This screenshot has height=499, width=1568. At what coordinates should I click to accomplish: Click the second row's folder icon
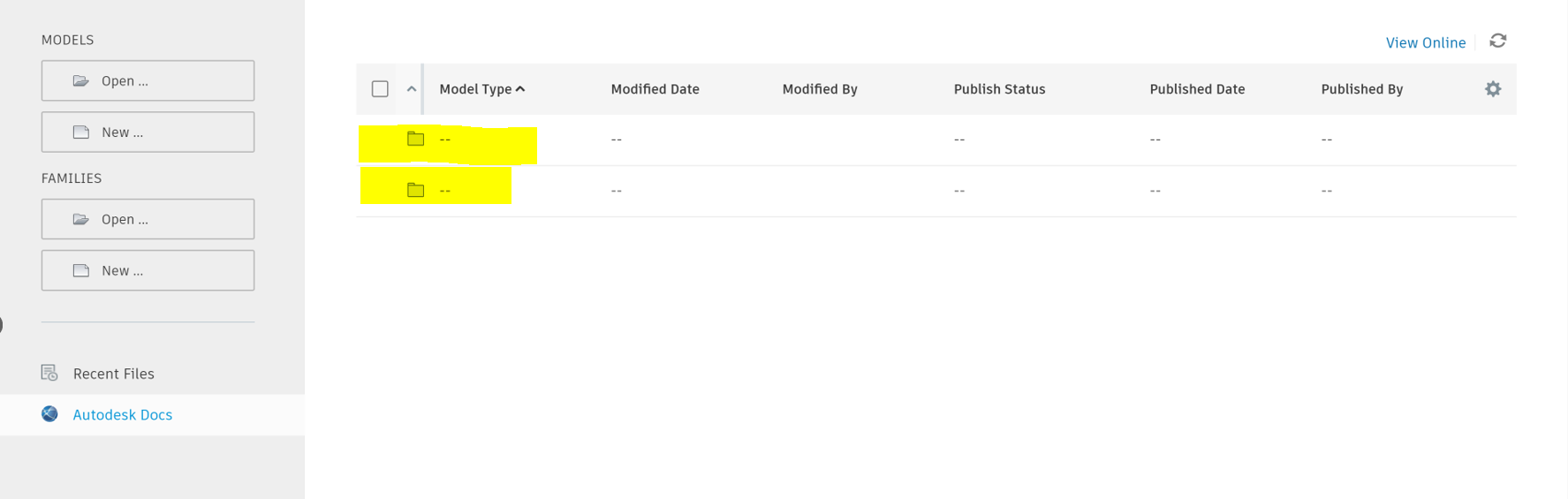pos(415,190)
